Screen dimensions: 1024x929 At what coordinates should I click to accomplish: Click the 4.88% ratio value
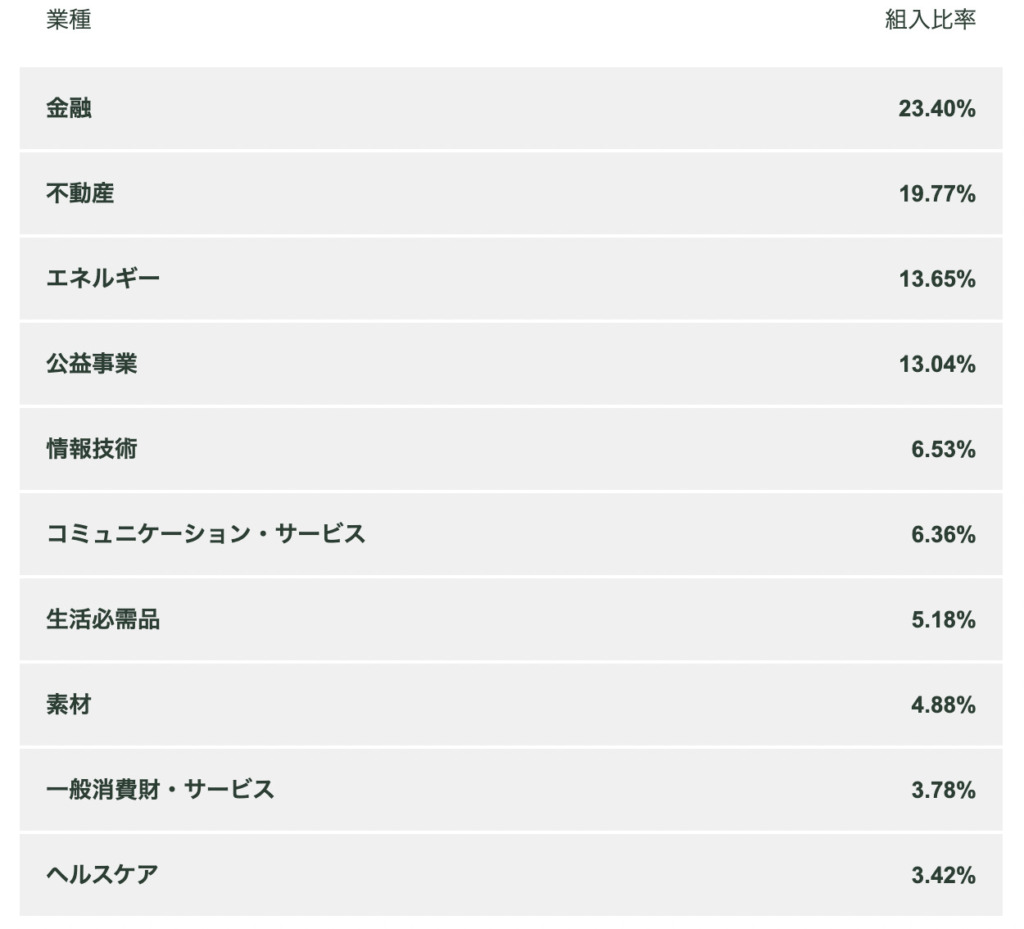coord(942,705)
